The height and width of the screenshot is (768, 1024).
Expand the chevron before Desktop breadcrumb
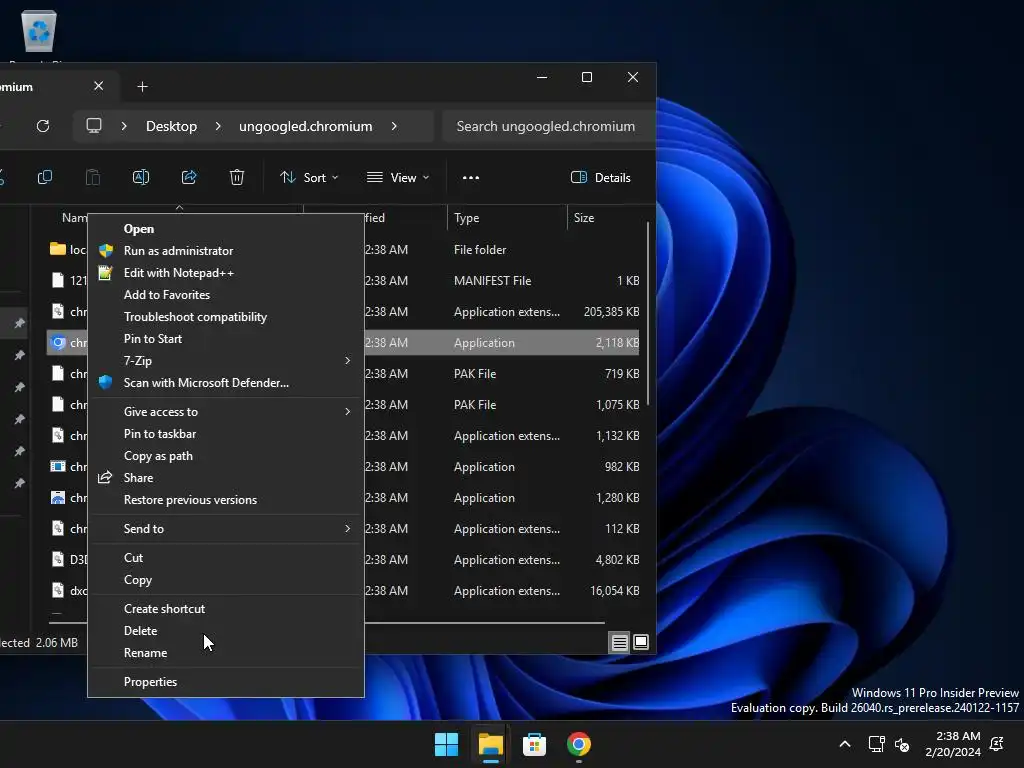click(124, 126)
